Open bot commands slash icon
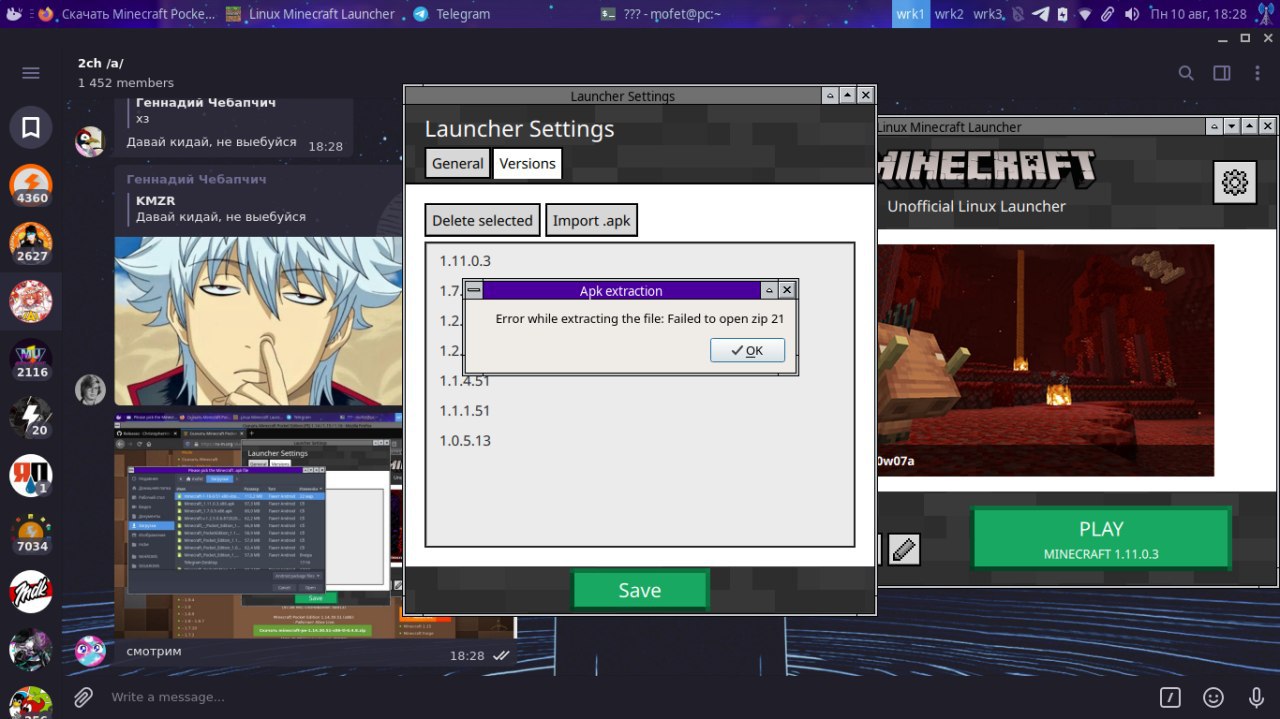Screen dimensions: 1280x719 click(1170, 697)
